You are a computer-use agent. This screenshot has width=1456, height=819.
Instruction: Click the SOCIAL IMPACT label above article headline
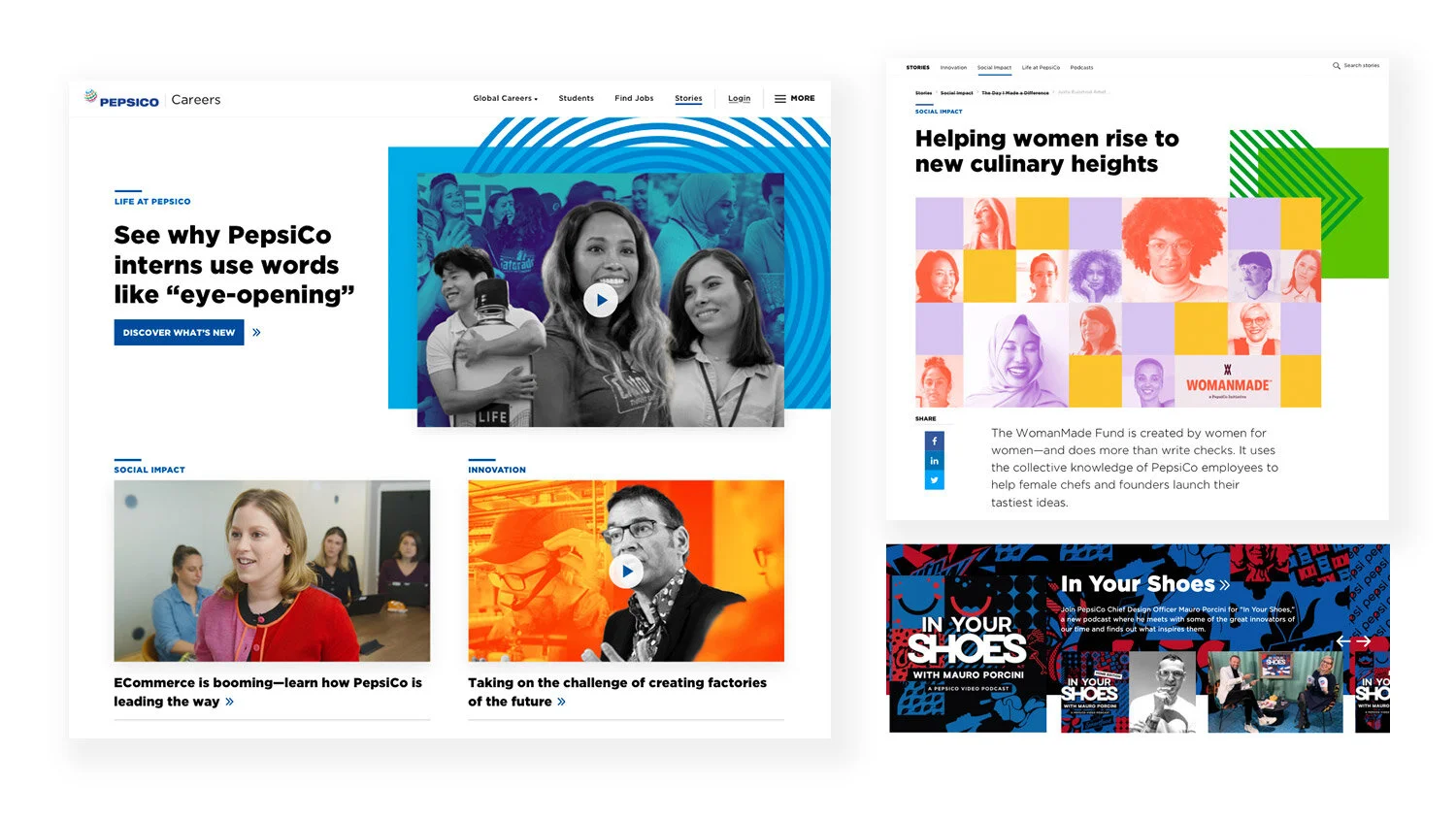coord(939,112)
